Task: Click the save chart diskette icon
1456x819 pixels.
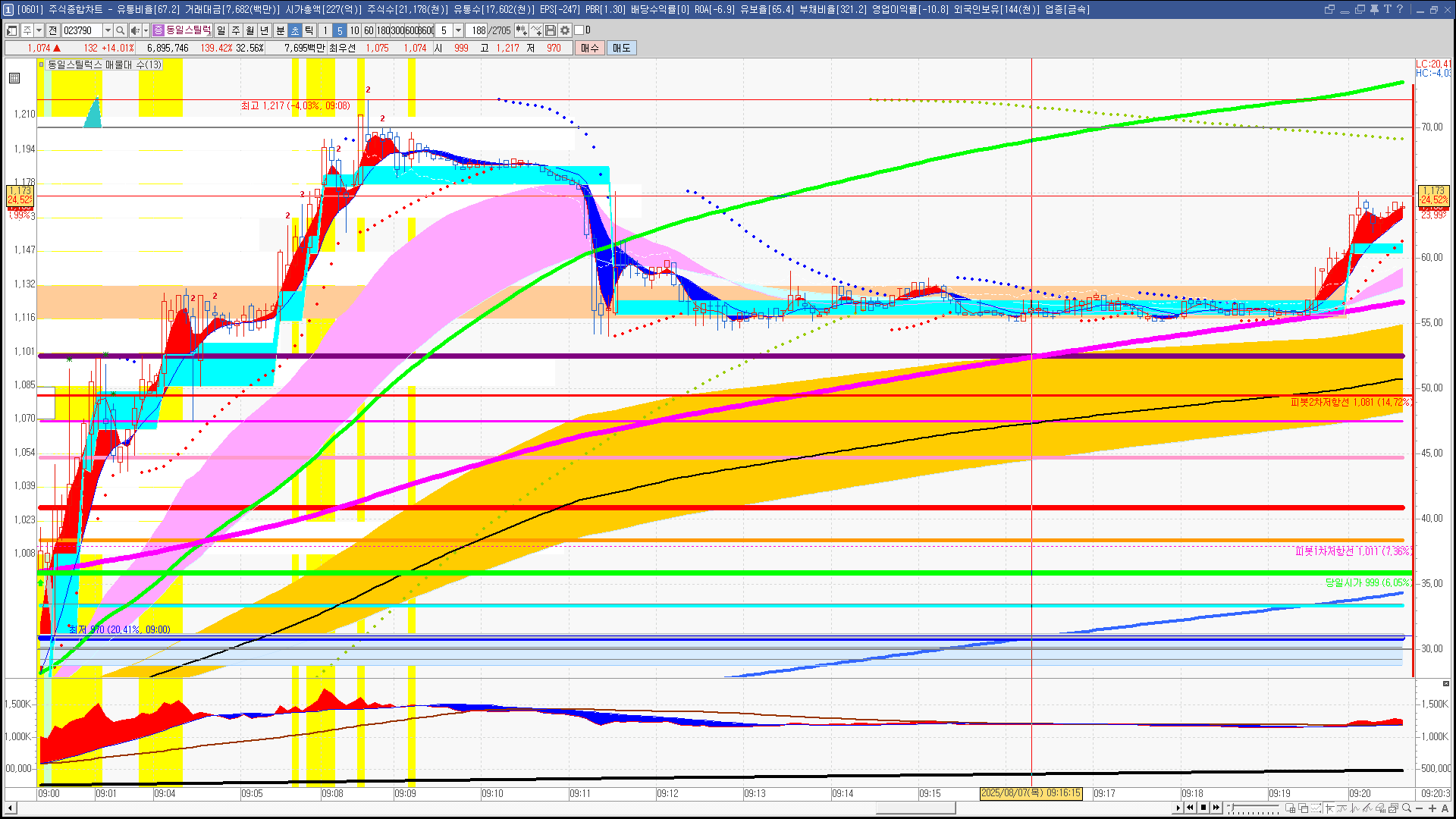Action: tap(551, 30)
